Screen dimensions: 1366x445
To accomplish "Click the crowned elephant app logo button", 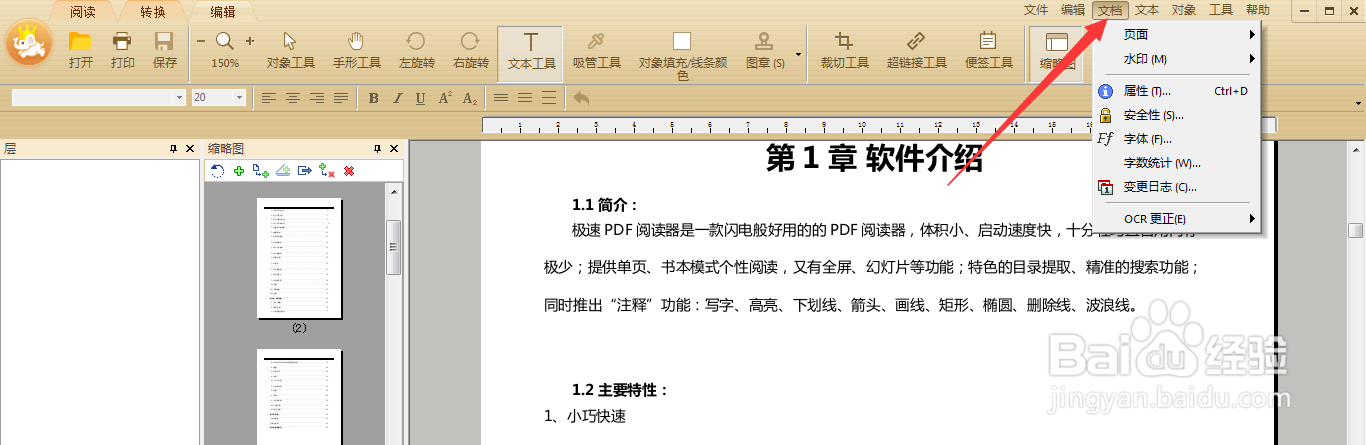I will (29, 44).
